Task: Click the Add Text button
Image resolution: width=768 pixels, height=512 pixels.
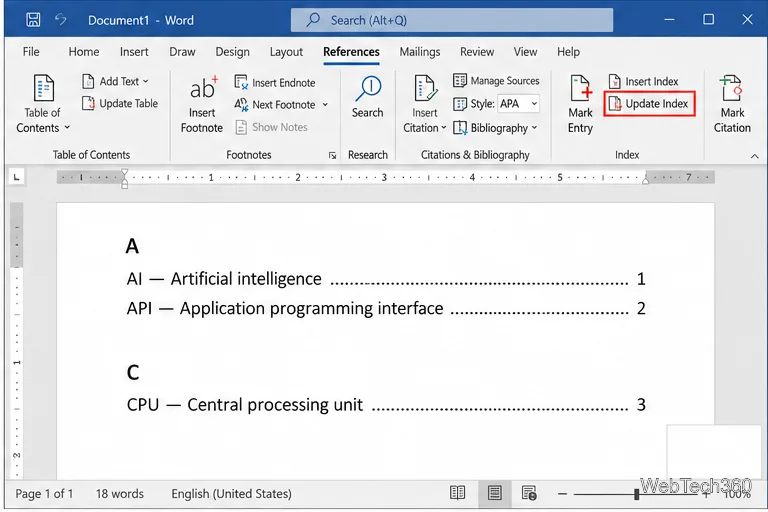Action: pyautogui.click(x=115, y=81)
